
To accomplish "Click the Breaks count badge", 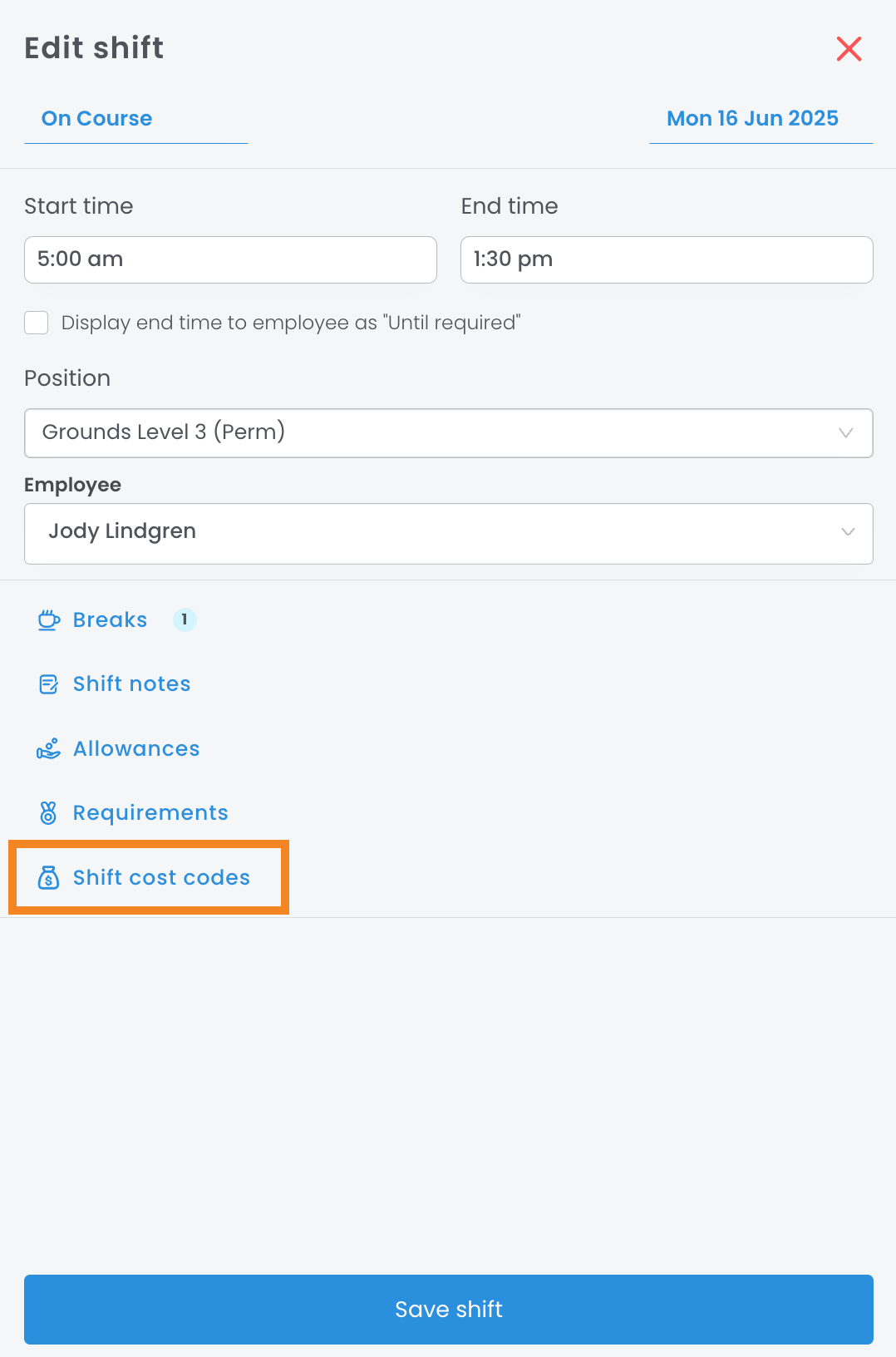I will 185,619.
